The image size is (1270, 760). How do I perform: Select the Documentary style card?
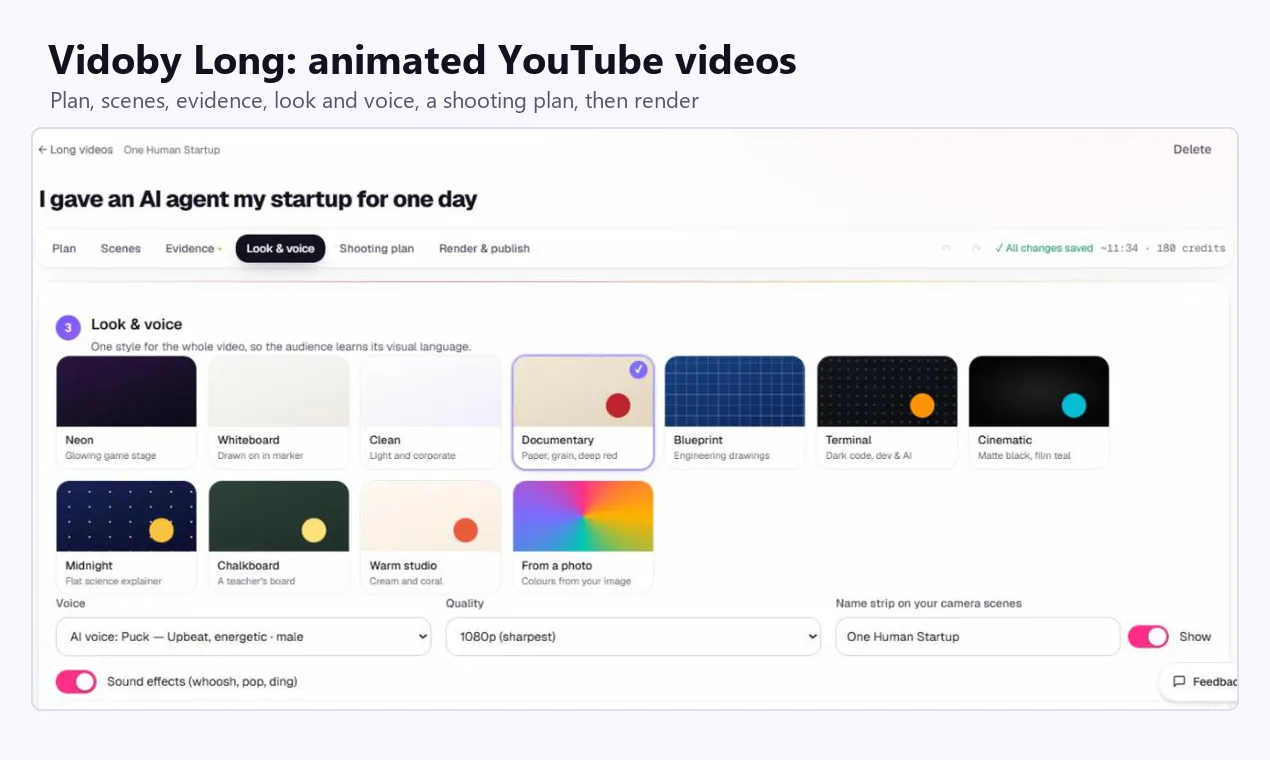pyautogui.click(x=583, y=412)
